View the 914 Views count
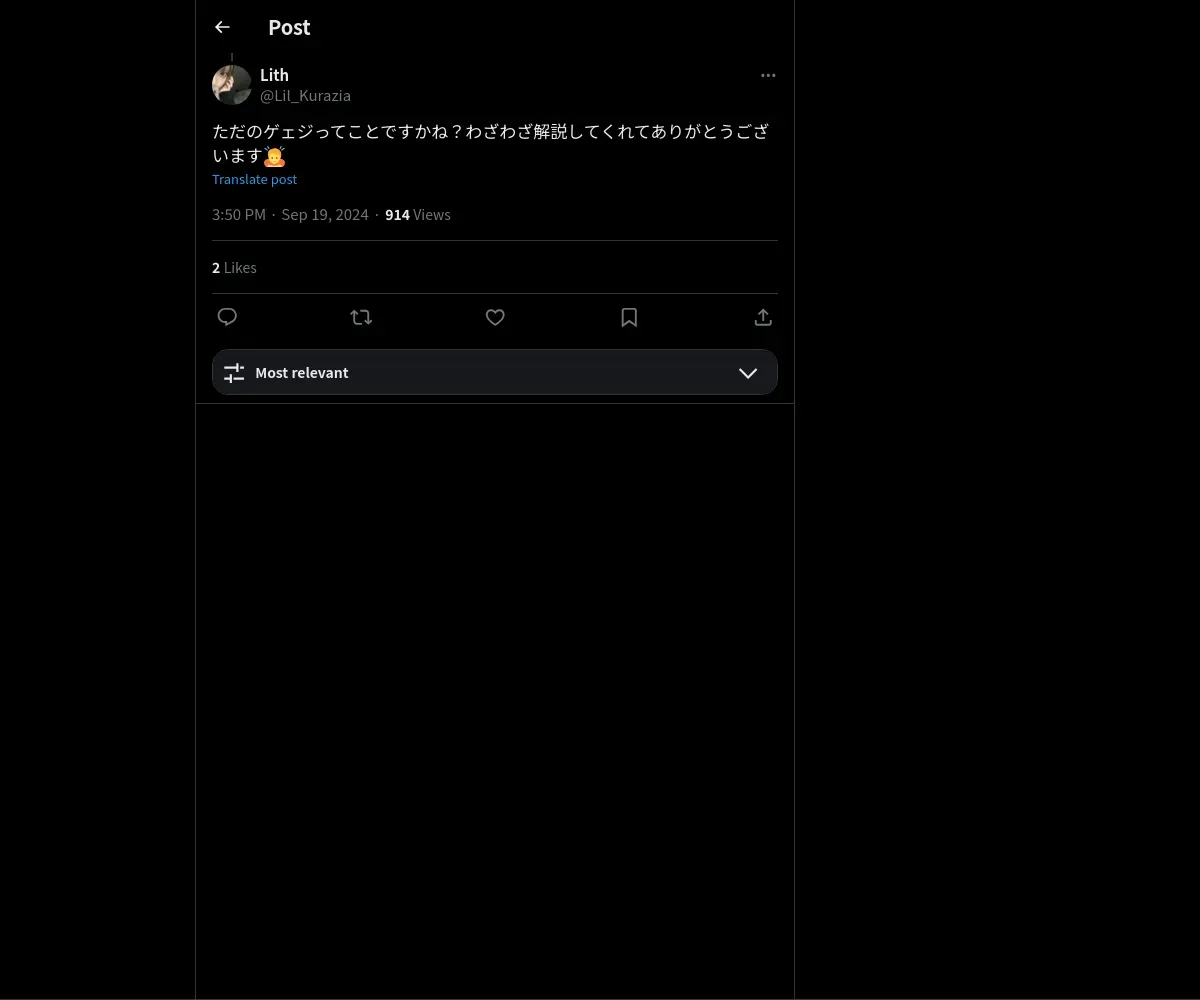This screenshot has height=1000, width=1200. pos(418,214)
